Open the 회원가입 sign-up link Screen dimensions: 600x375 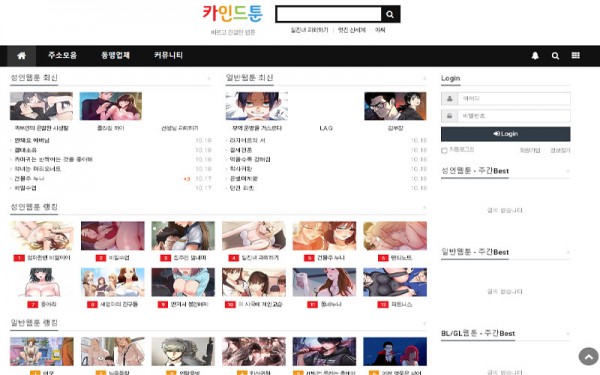click(x=530, y=150)
